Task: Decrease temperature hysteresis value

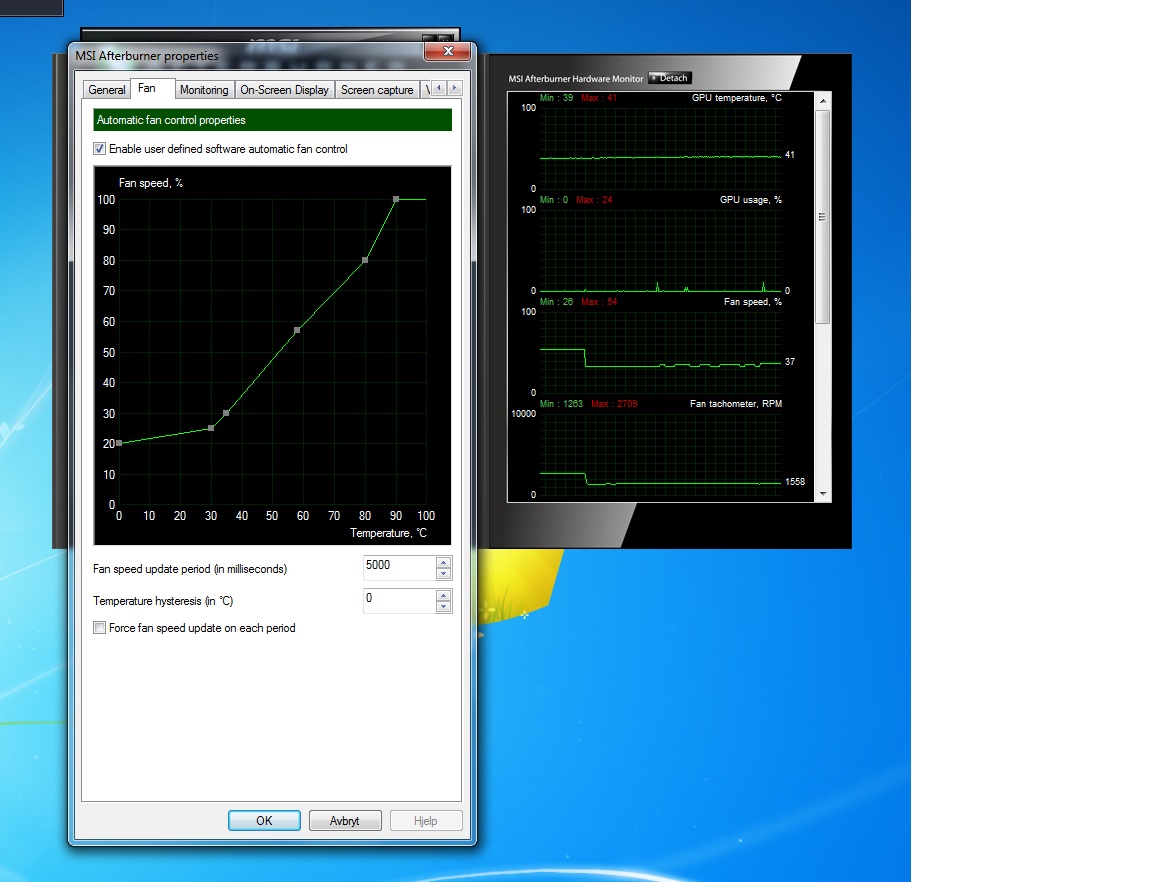Action: (x=443, y=606)
